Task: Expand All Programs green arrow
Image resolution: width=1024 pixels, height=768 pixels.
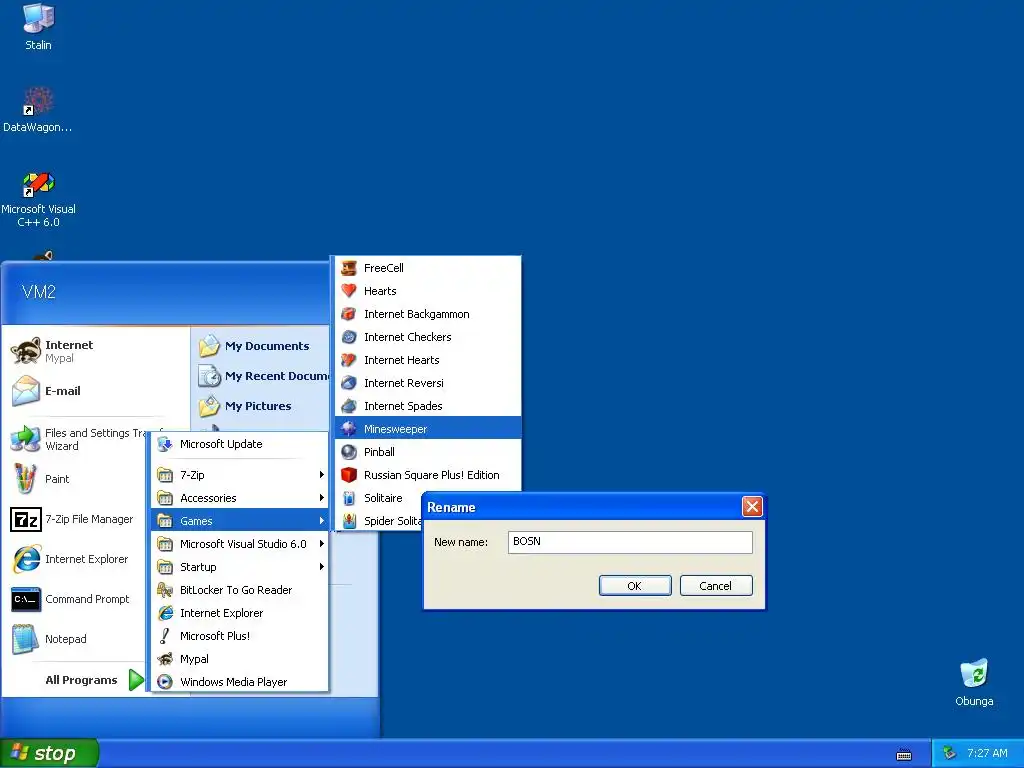Action: 136,680
